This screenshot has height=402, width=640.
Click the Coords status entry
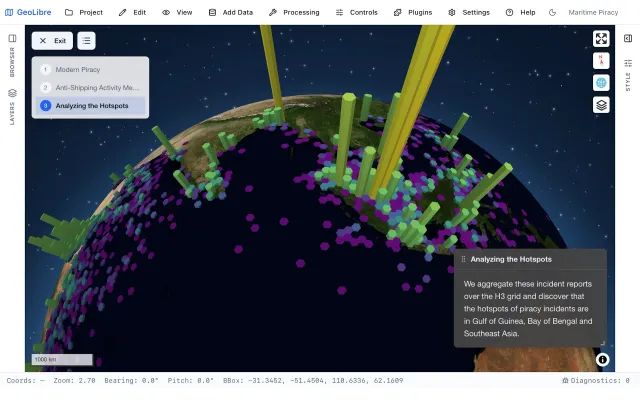point(25,380)
